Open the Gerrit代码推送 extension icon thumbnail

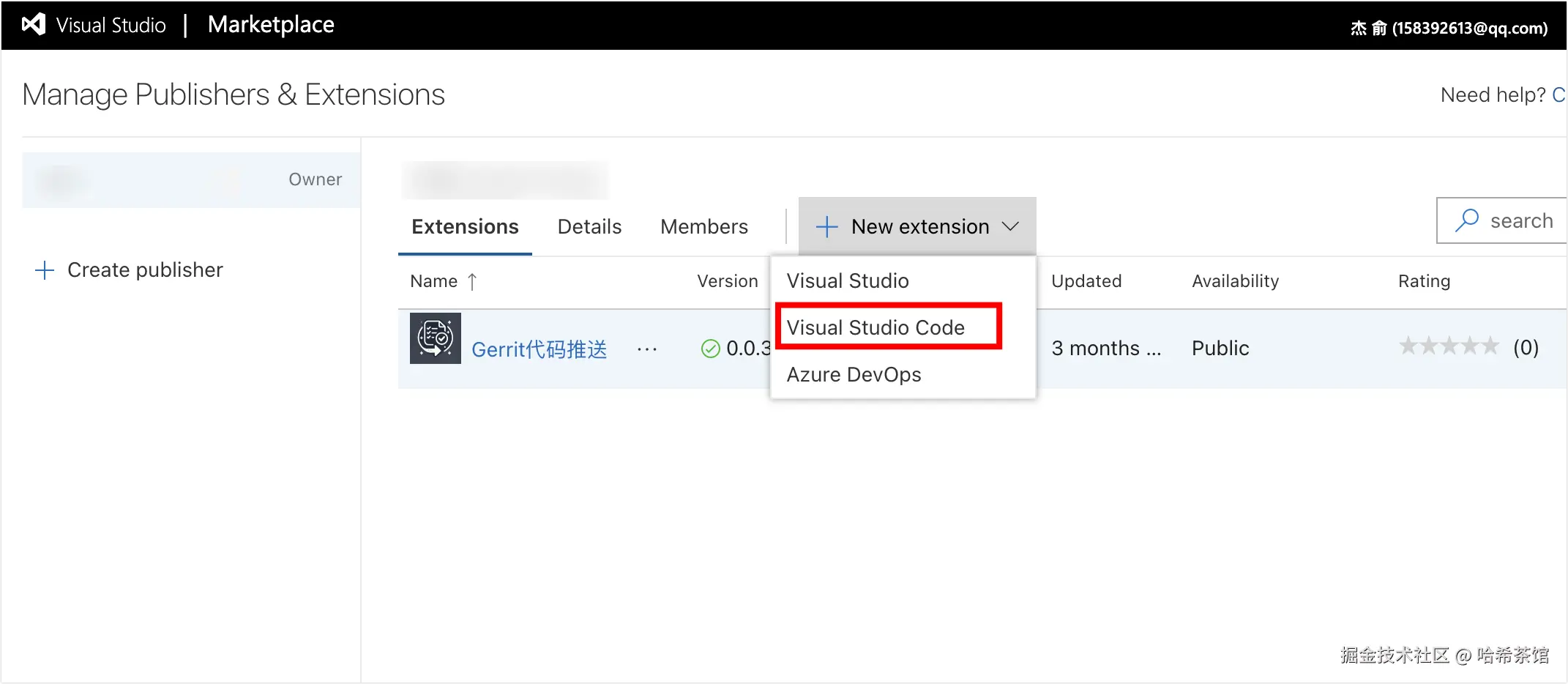(436, 338)
